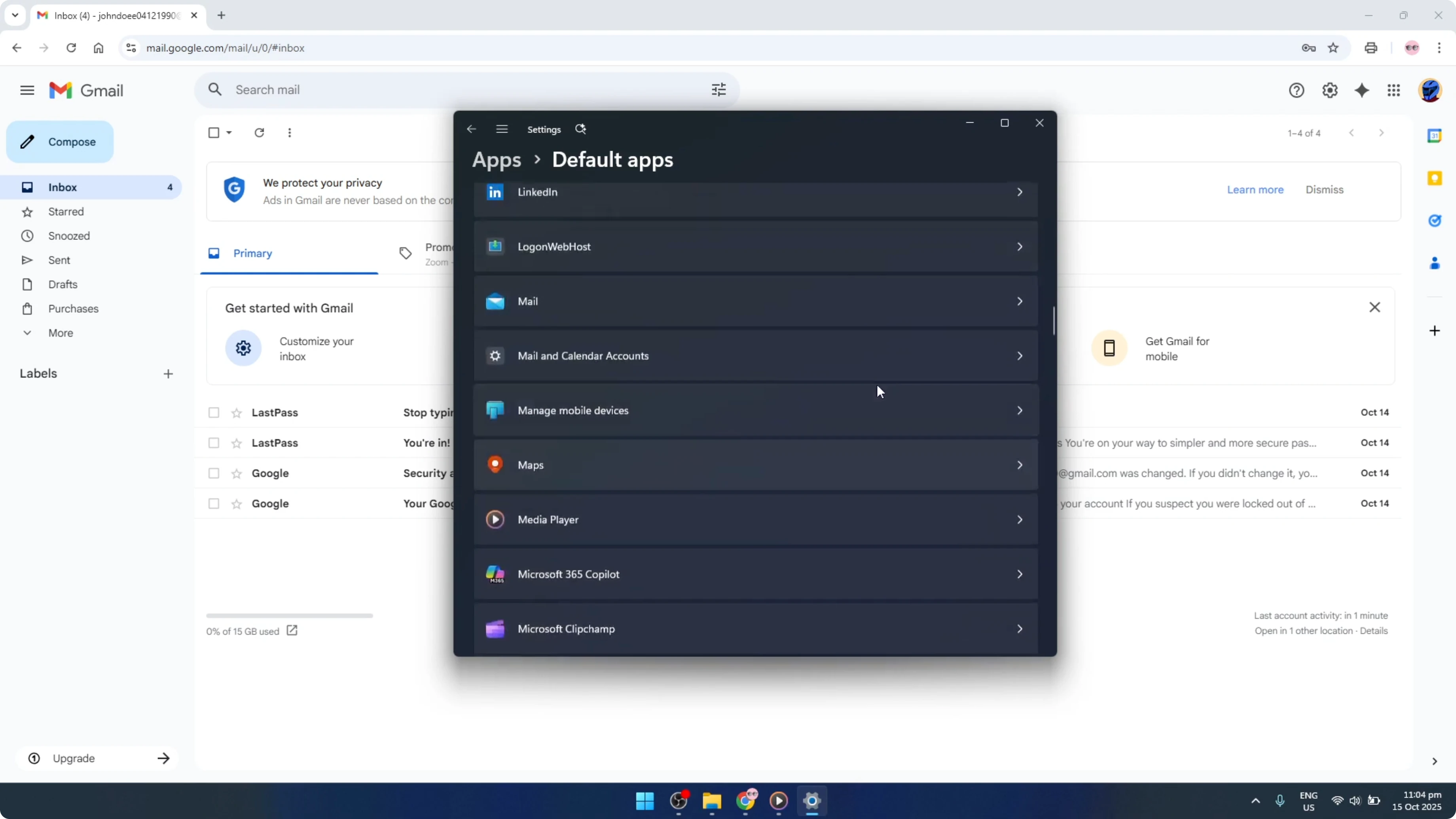The image size is (1456, 819).
Task: Open Gmail main menu hamburger icon
Action: [x=27, y=91]
